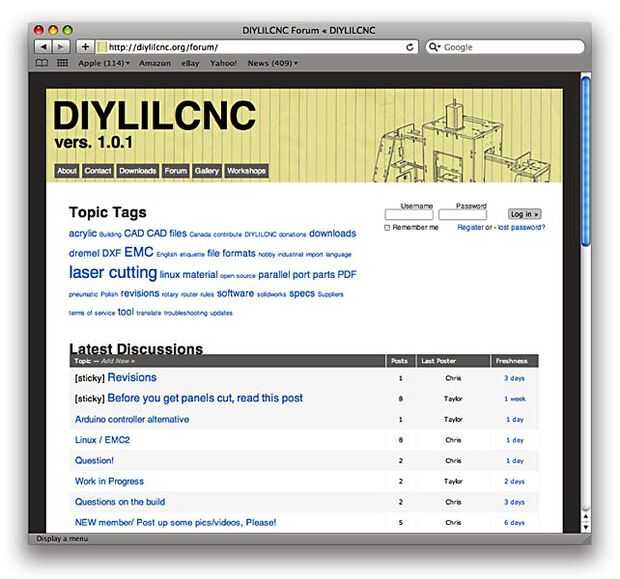
Task: Open the troubleshooting topic tag
Action: point(185,313)
